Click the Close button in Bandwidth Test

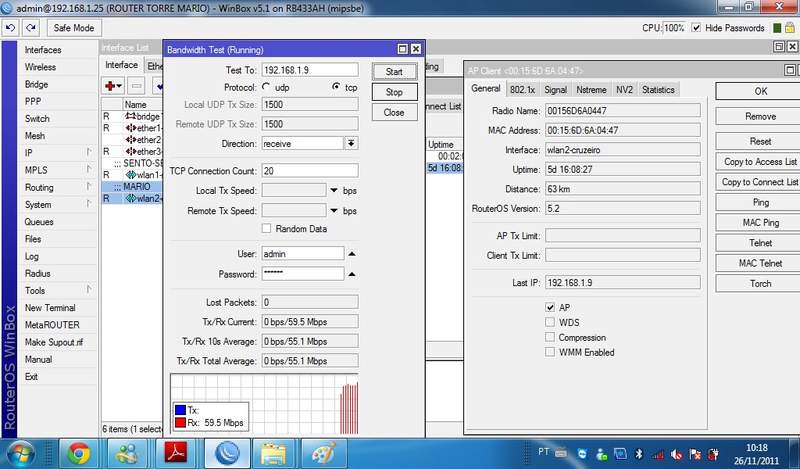(x=394, y=112)
